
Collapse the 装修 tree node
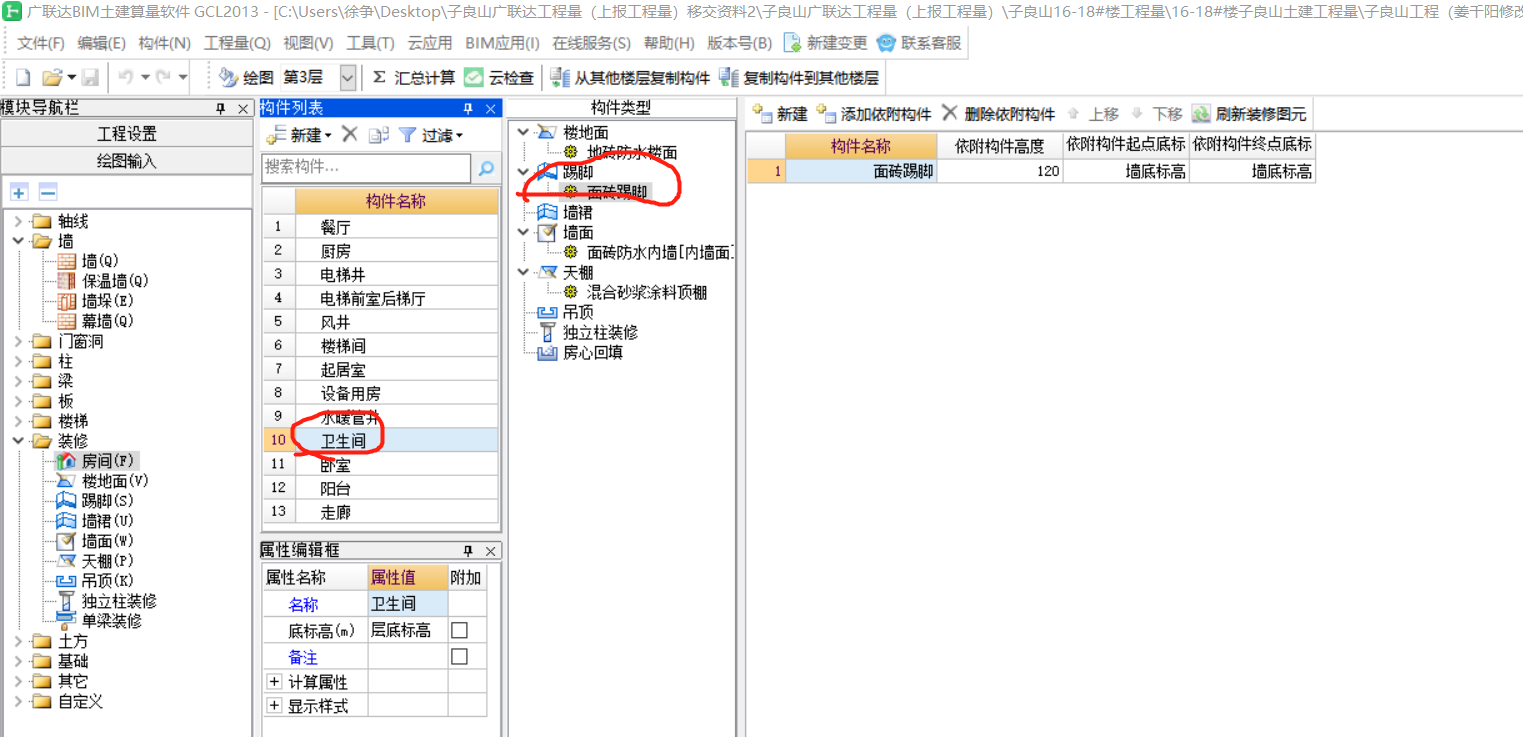pyautogui.click(x=18, y=441)
